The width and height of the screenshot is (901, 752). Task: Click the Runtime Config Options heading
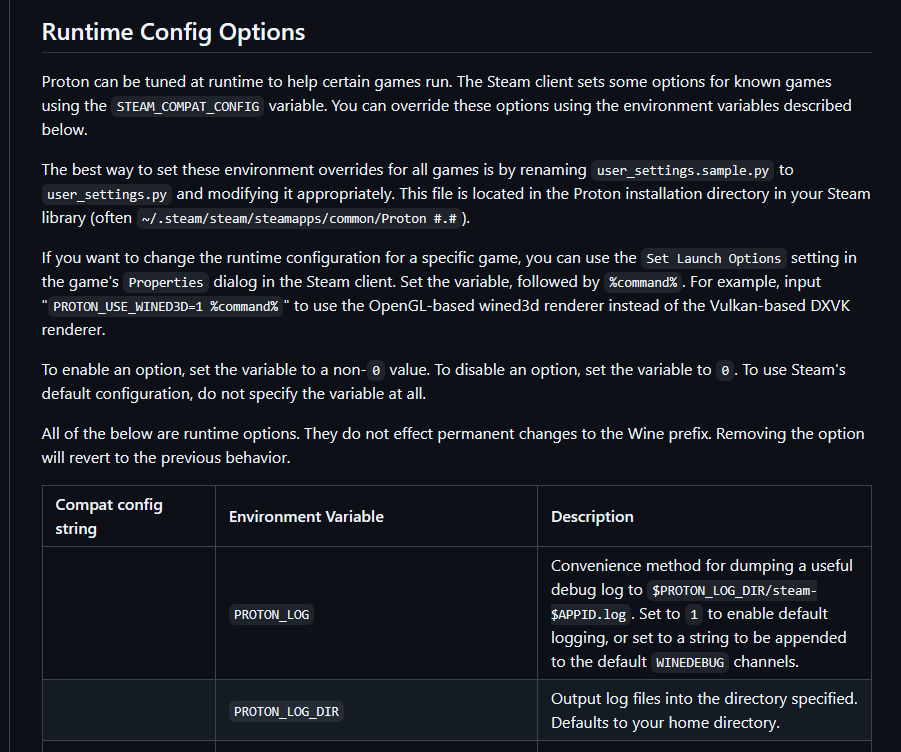173,32
